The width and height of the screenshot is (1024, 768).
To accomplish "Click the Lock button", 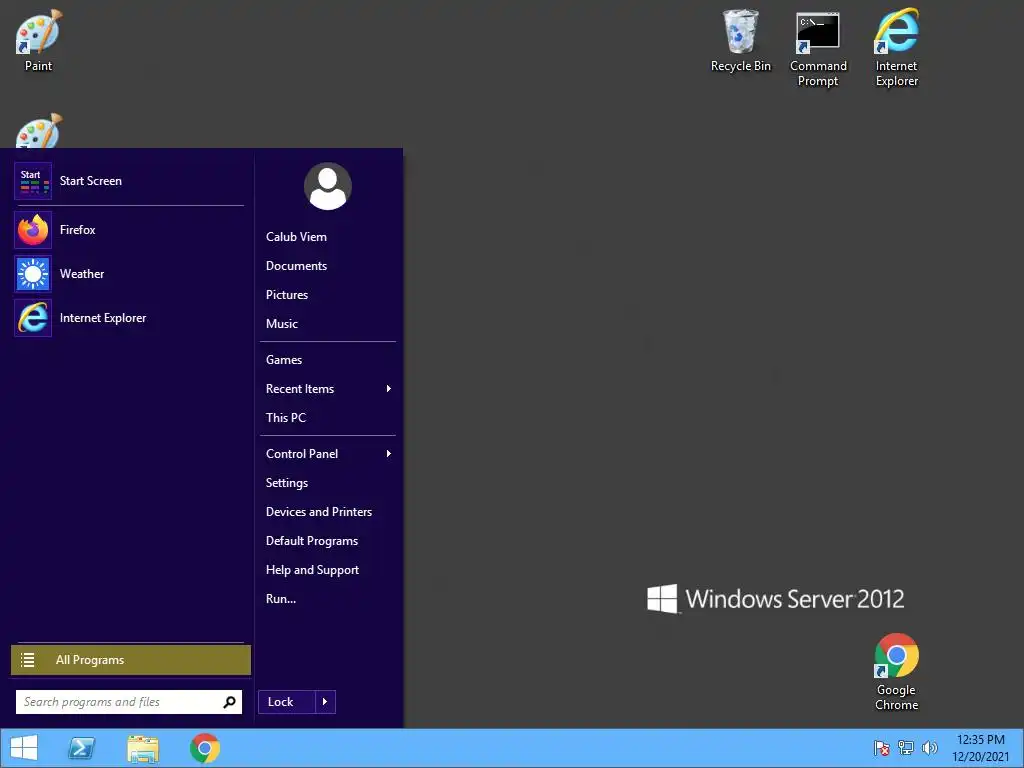I will (287, 702).
